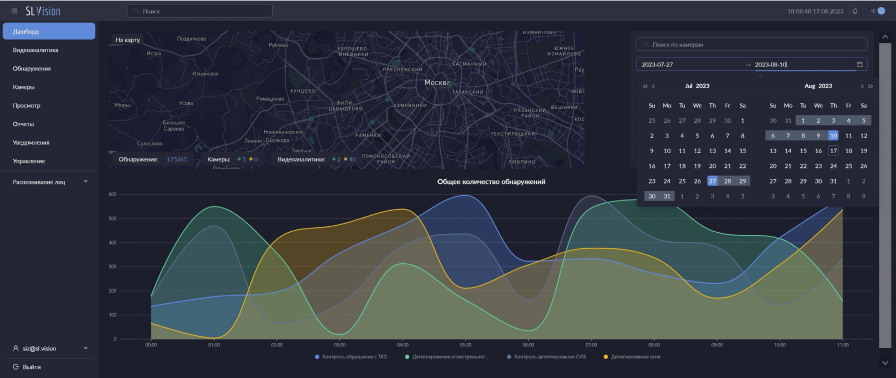Collapse the sidebar with the menu icon

(x=14, y=11)
